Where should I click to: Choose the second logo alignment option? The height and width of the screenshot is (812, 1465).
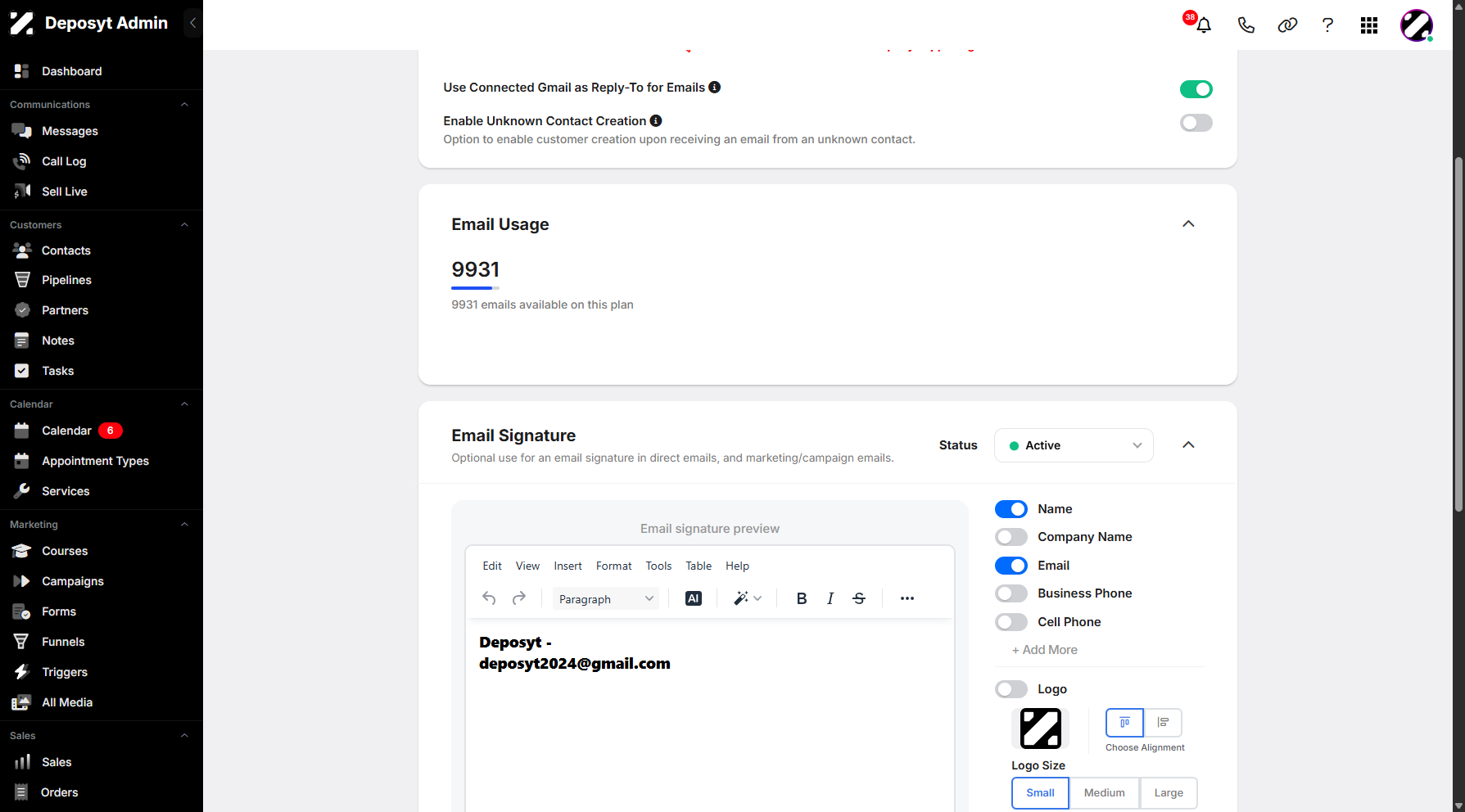click(1163, 723)
